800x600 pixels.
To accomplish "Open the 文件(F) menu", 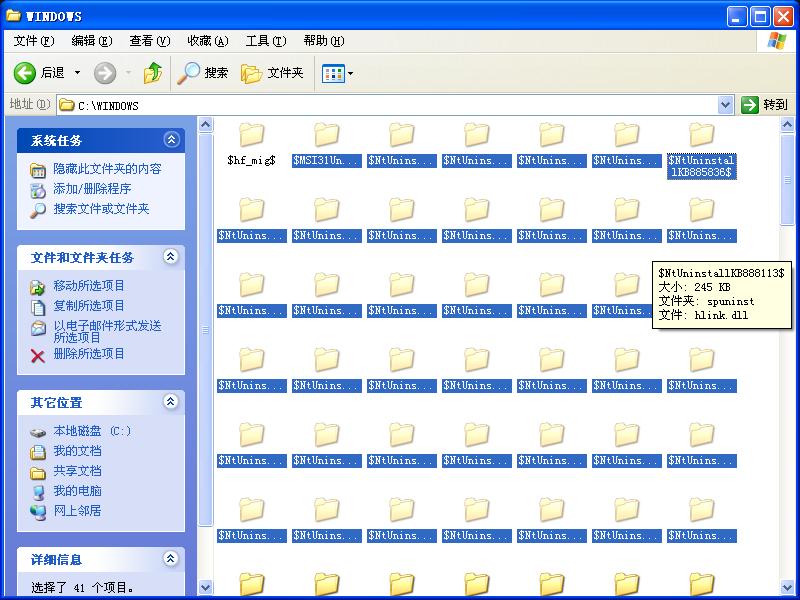I will (x=34, y=41).
